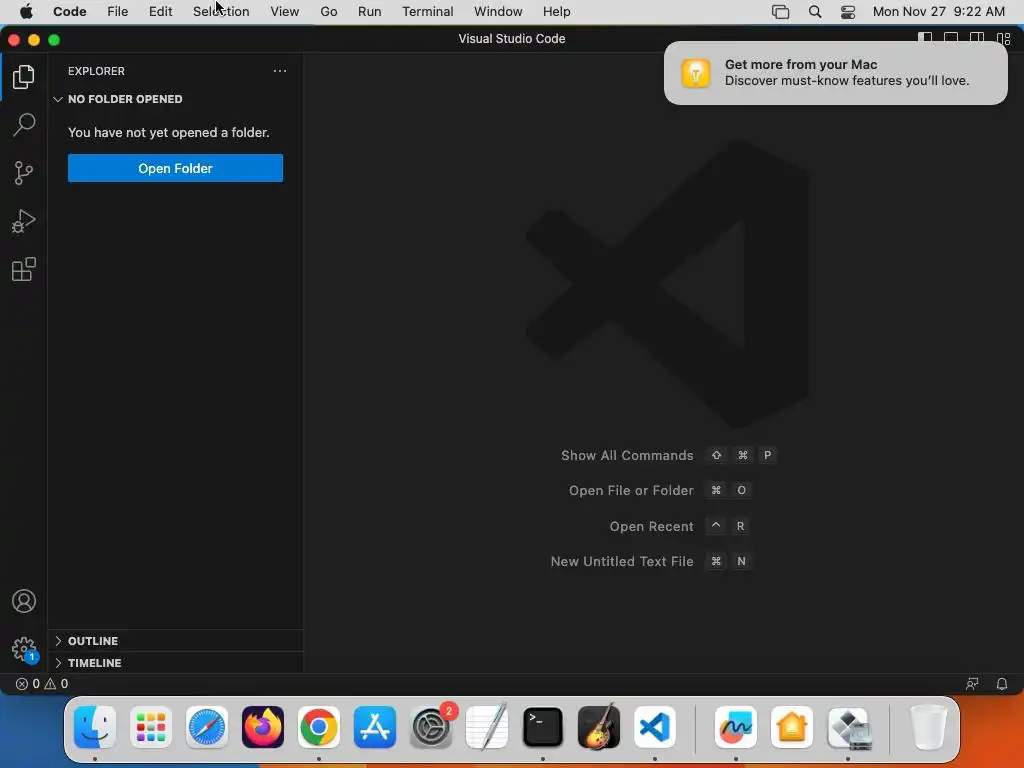Open the File menu
Screen dimensions: 1024x768
pos(118,12)
